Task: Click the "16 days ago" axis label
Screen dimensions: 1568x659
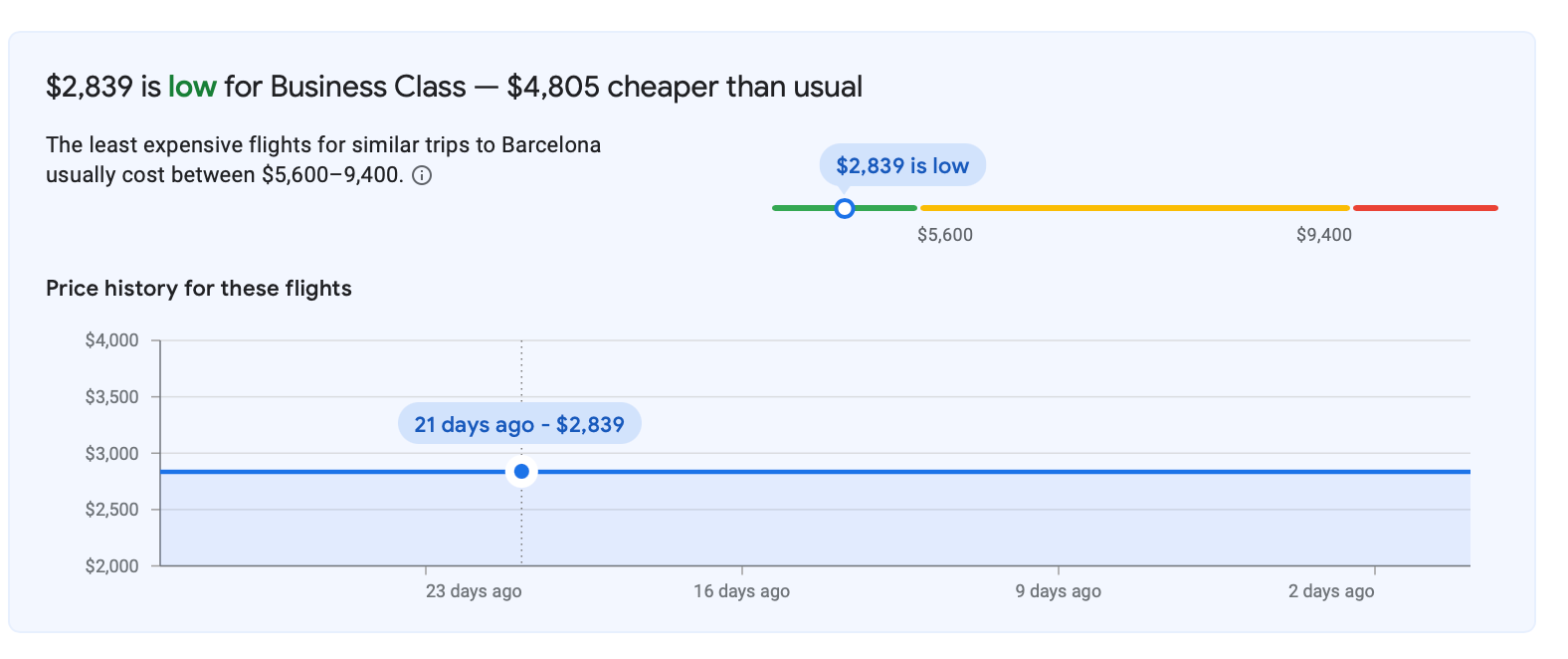Action: (x=741, y=591)
